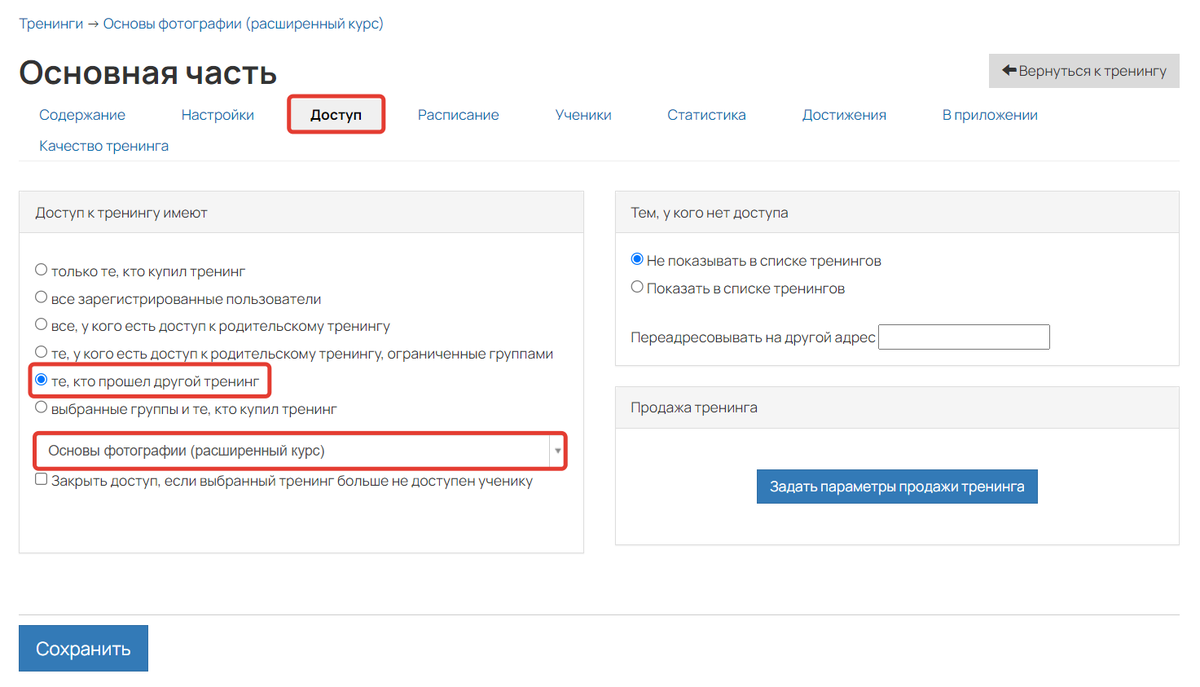
Task: Click the back arrow icon on the 'Вернуться к тренингу' button
Action: pyautogui.click(x=1009, y=71)
